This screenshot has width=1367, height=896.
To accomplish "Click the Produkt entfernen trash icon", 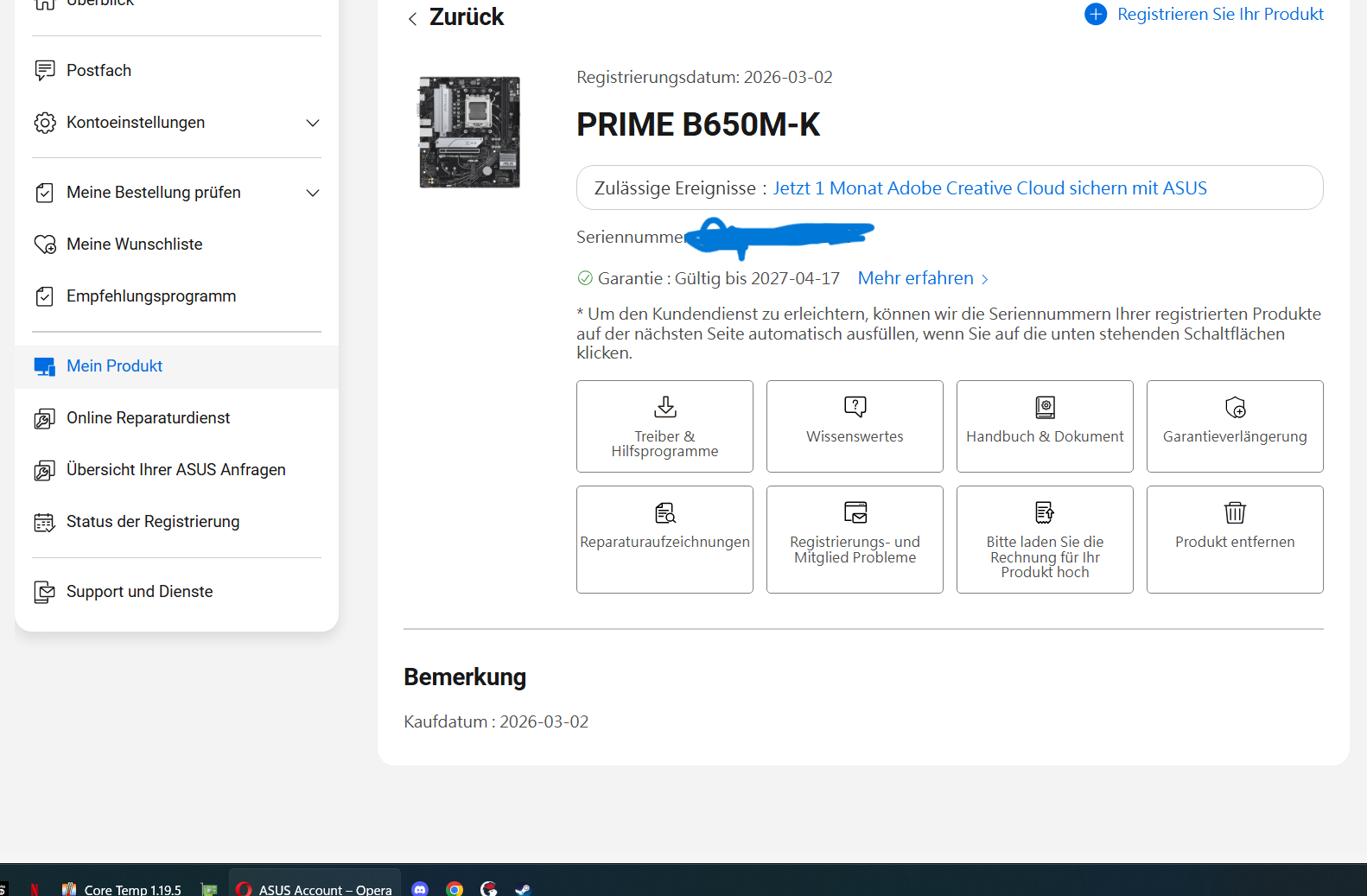I will pyautogui.click(x=1236, y=512).
